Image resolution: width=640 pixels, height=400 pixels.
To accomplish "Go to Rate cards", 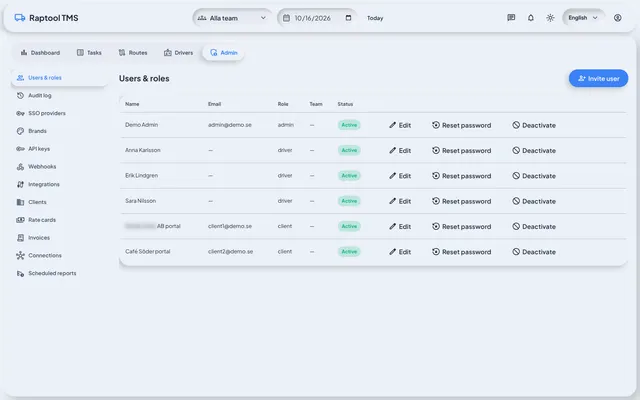I will pyautogui.click(x=60, y=220).
